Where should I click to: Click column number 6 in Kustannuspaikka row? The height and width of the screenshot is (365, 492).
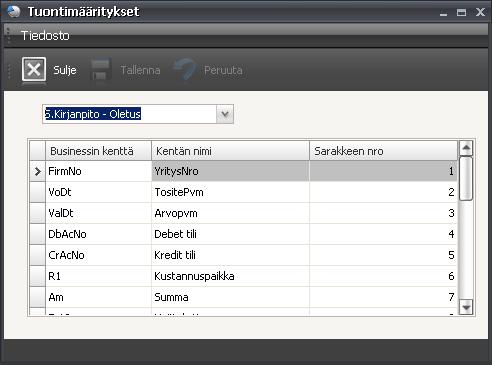tap(383, 276)
